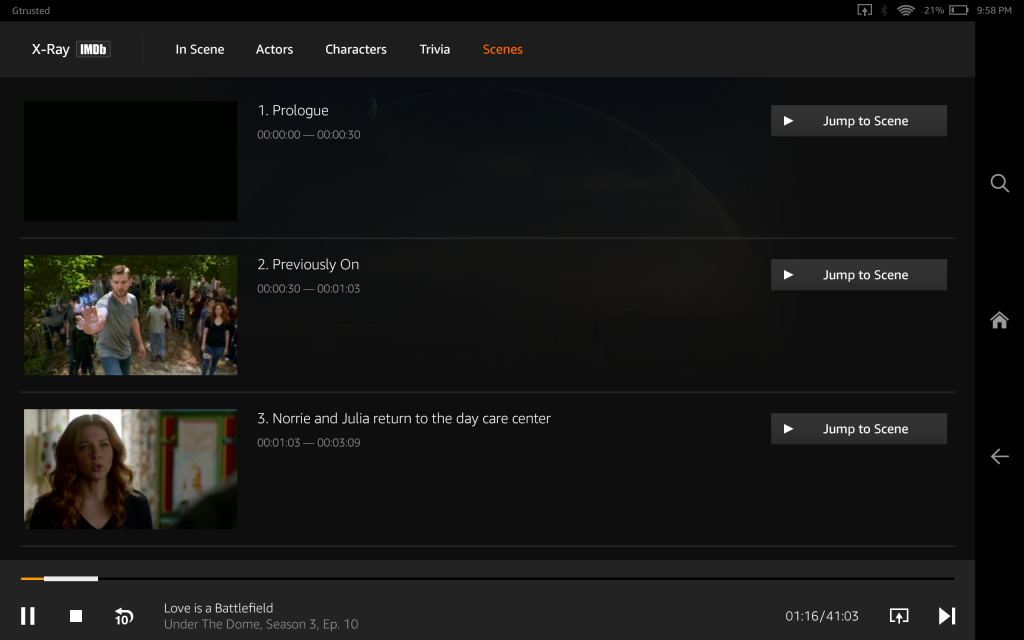The width and height of the screenshot is (1024, 640).
Task: Tap the X-Ray label
Action: pos(50,50)
